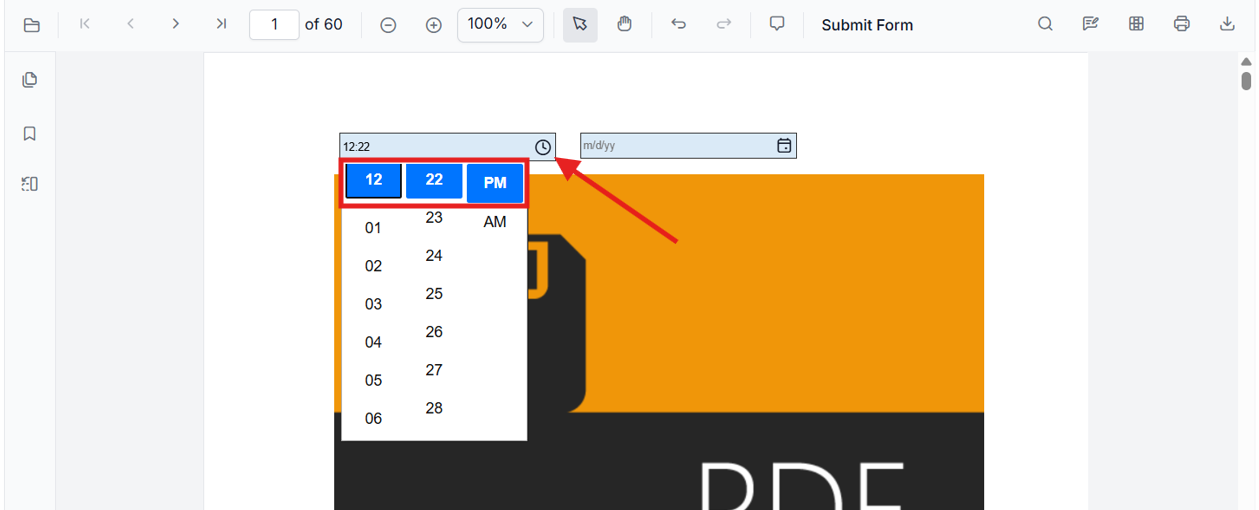
Task: Open the form designer tool
Action: tap(1136, 24)
